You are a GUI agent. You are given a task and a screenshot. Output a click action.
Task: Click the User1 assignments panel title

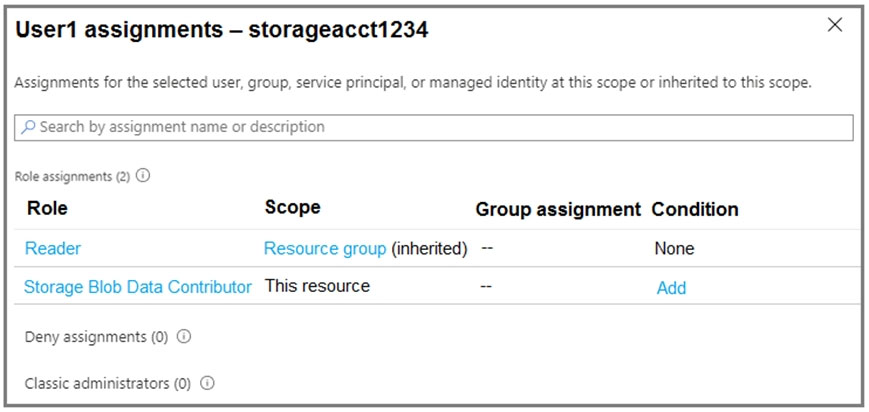tap(221, 31)
